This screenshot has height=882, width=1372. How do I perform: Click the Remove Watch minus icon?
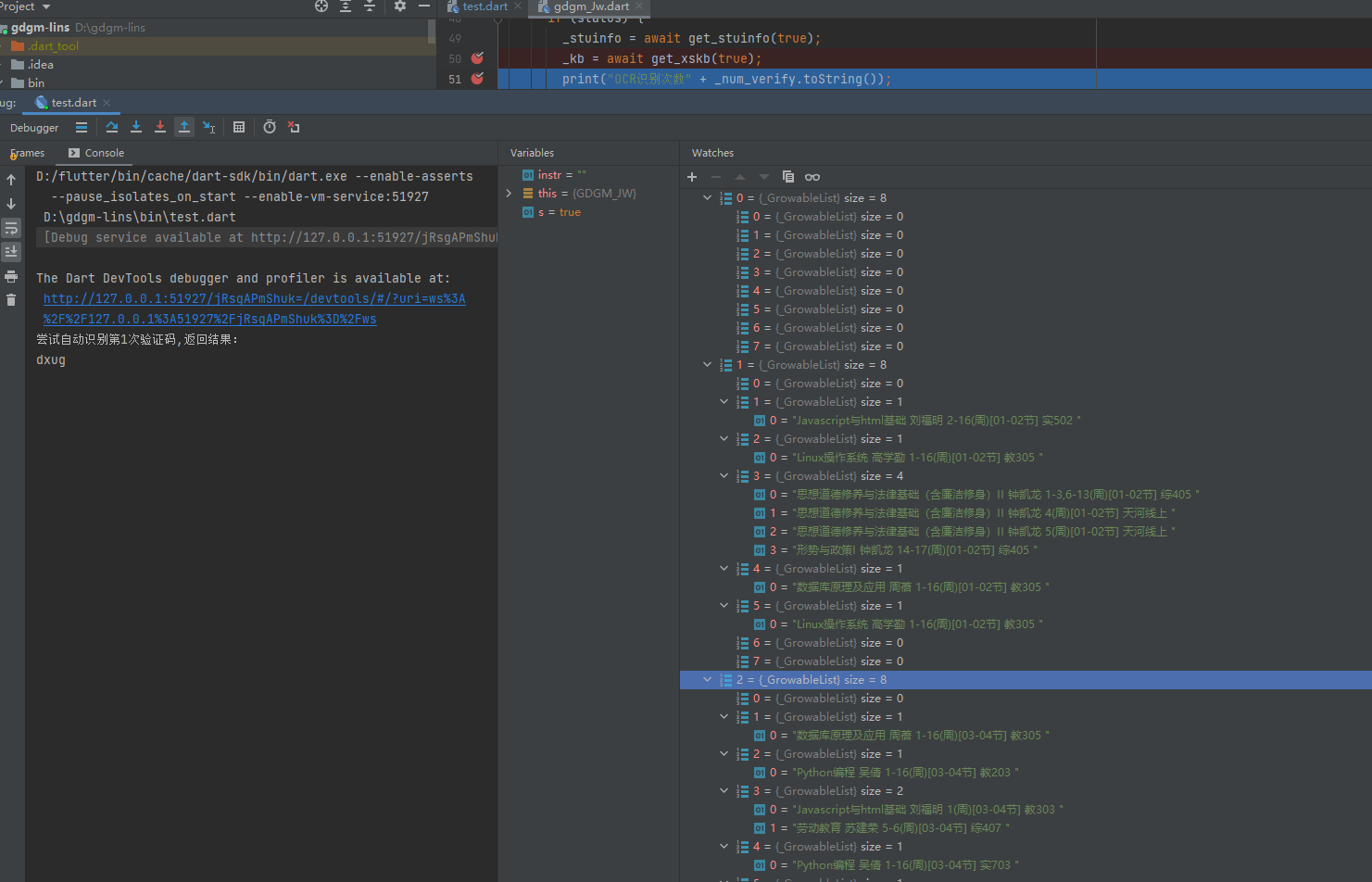[716, 177]
